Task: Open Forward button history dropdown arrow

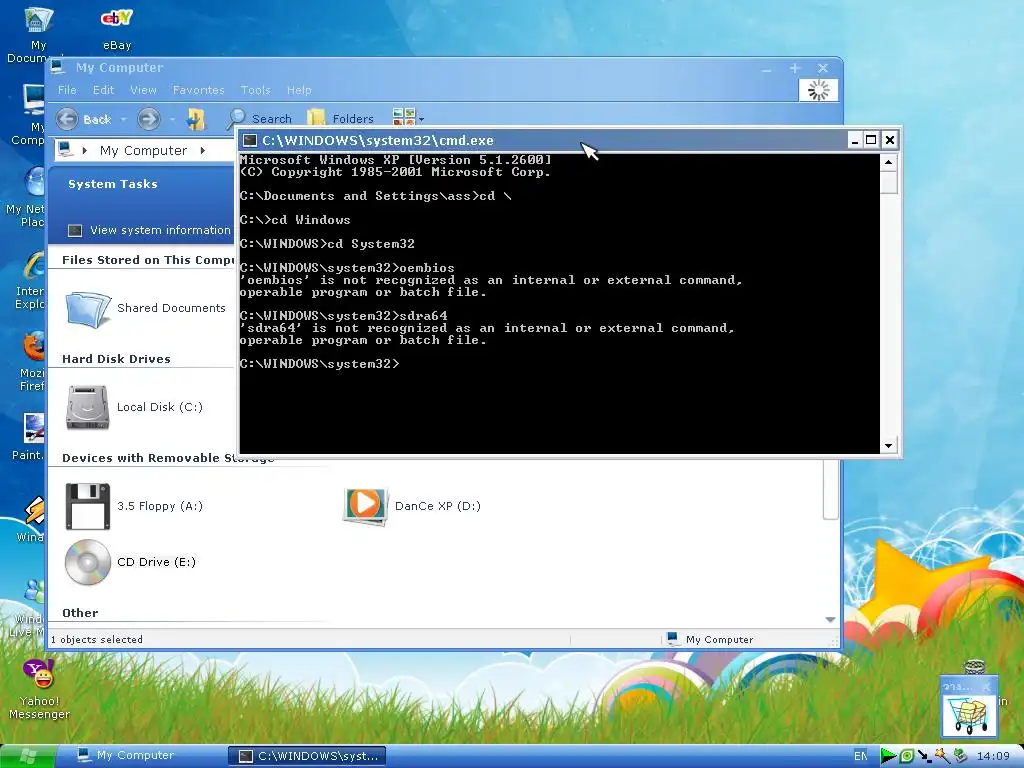Action: (x=172, y=120)
